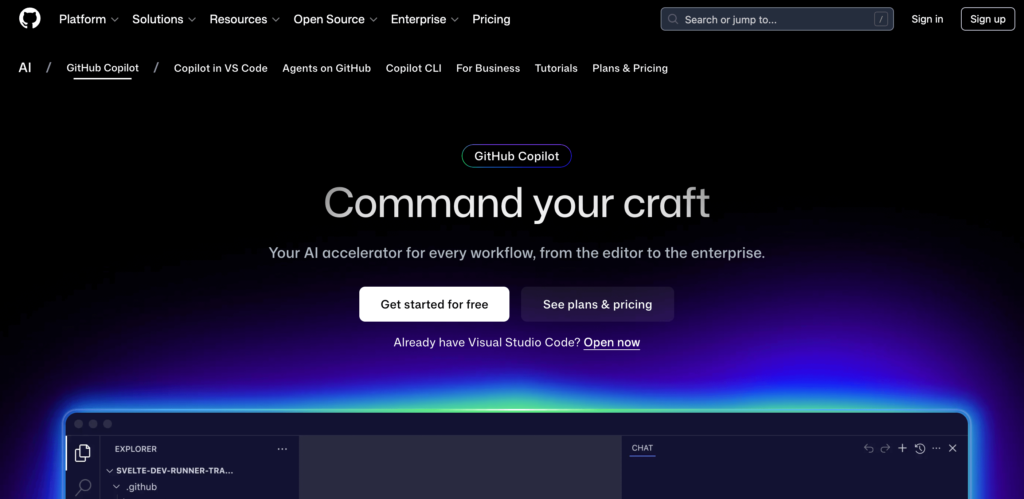Select the CHAT panel tab
The width and height of the screenshot is (1024, 499).
click(x=642, y=448)
